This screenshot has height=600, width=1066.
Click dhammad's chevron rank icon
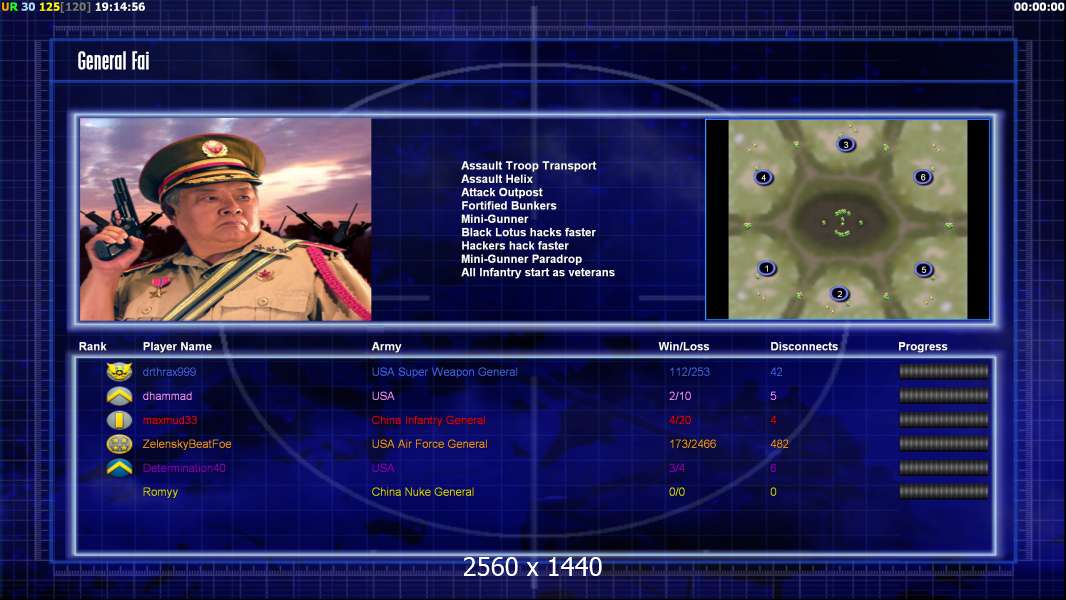(119, 395)
